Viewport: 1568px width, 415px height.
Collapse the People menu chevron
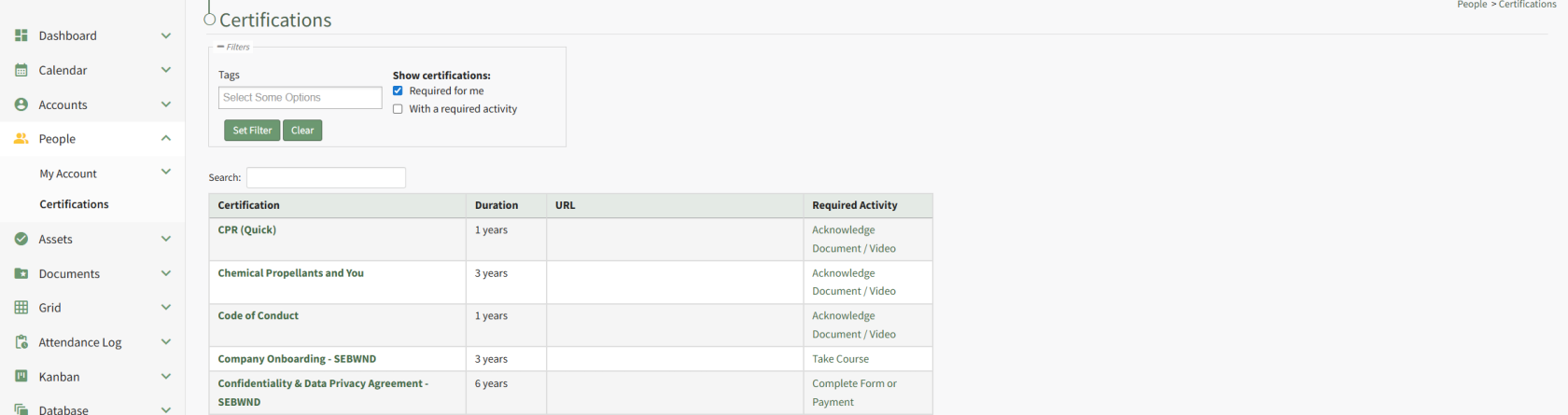166,139
